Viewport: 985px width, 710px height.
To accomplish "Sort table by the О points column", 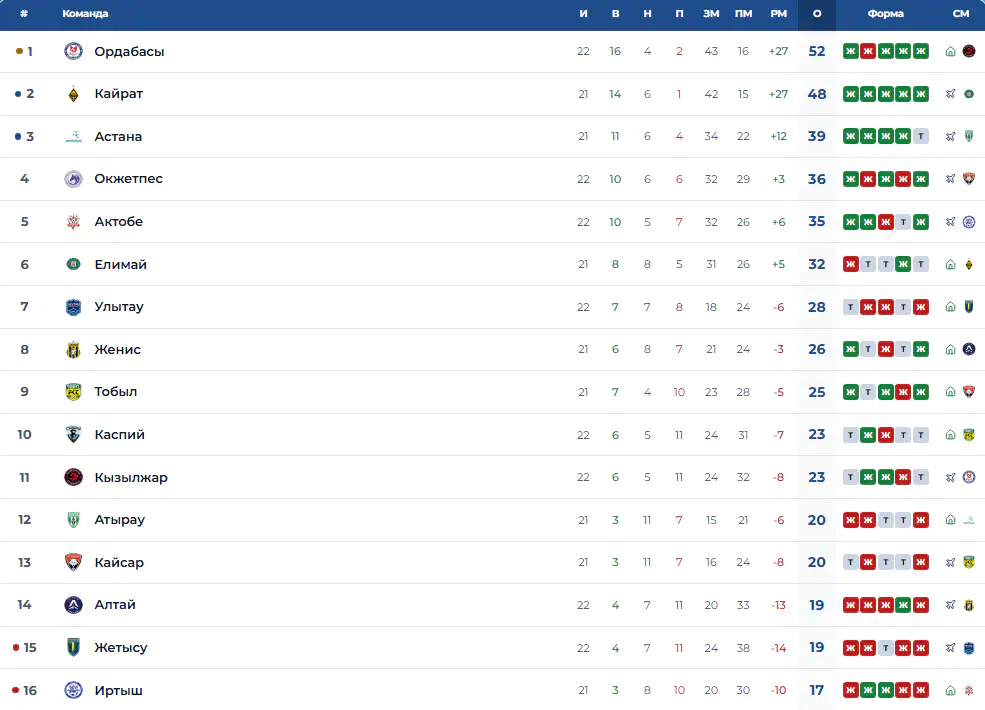I will tap(817, 14).
